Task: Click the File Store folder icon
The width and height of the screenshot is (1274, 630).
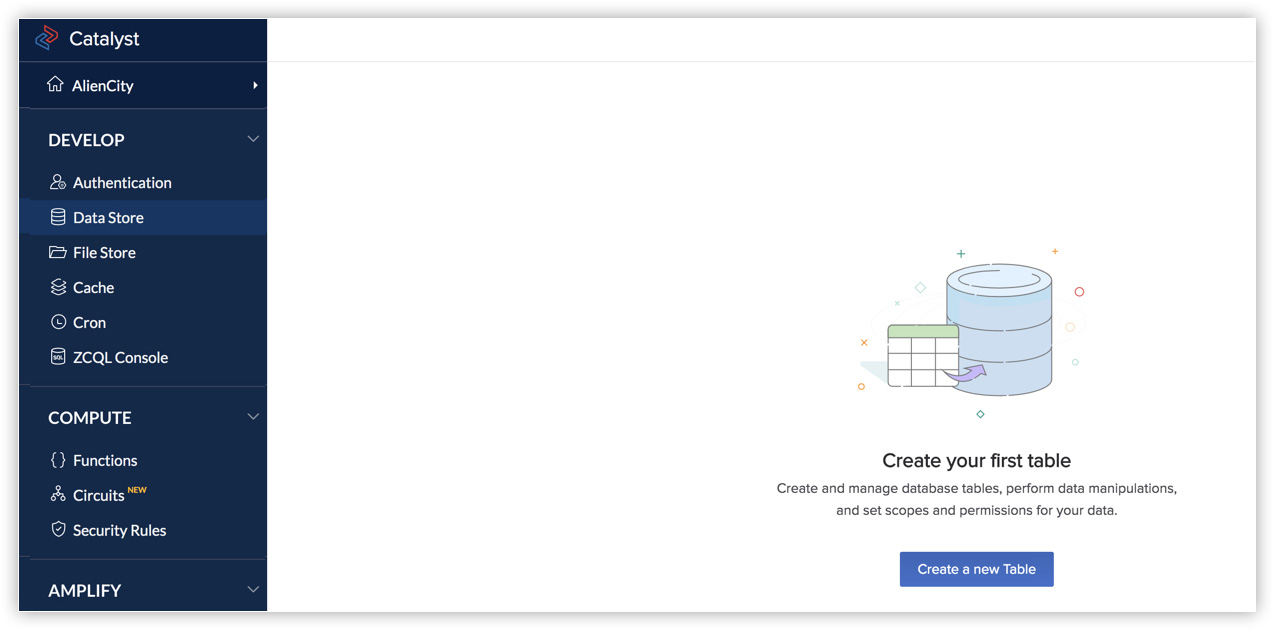Action: (x=58, y=253)
